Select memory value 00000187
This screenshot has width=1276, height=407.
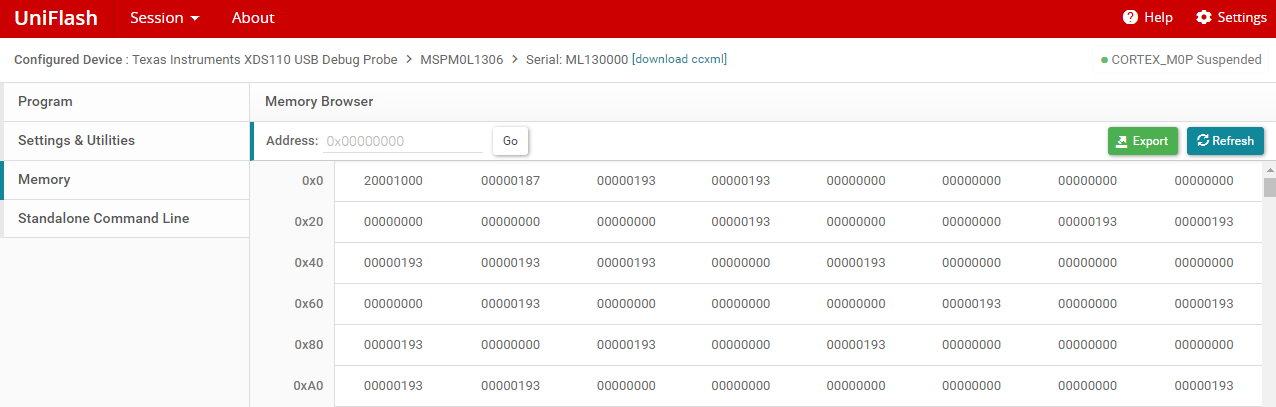click(x=510, y=181)
